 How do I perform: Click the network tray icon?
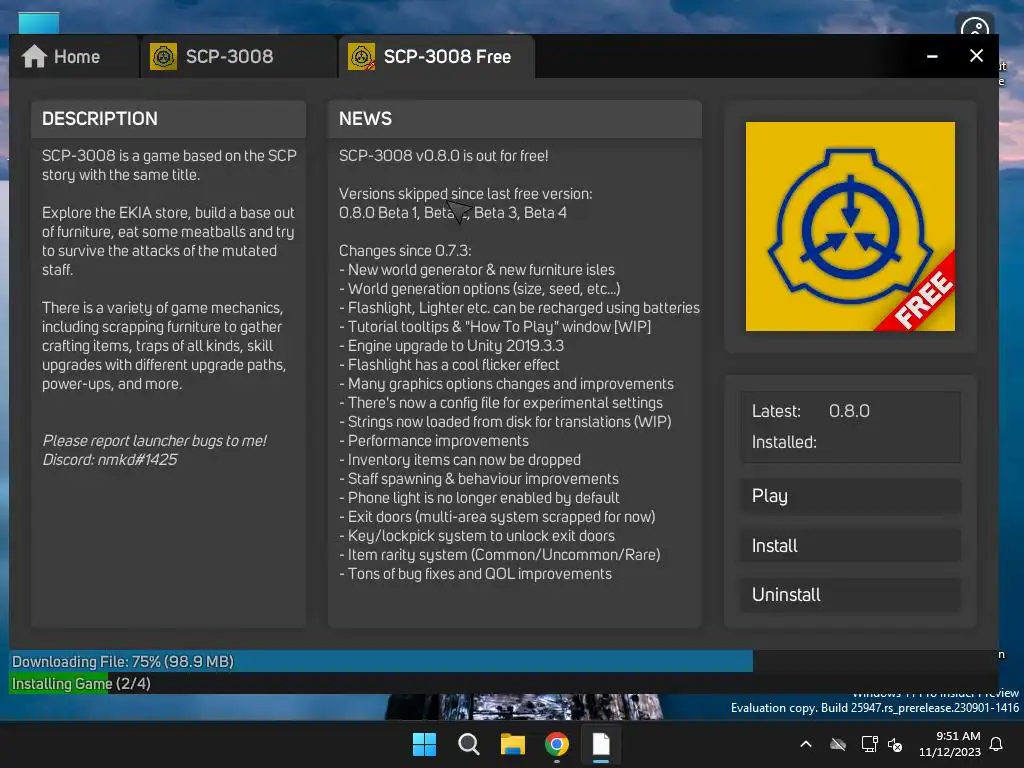[x=869, y=744]
